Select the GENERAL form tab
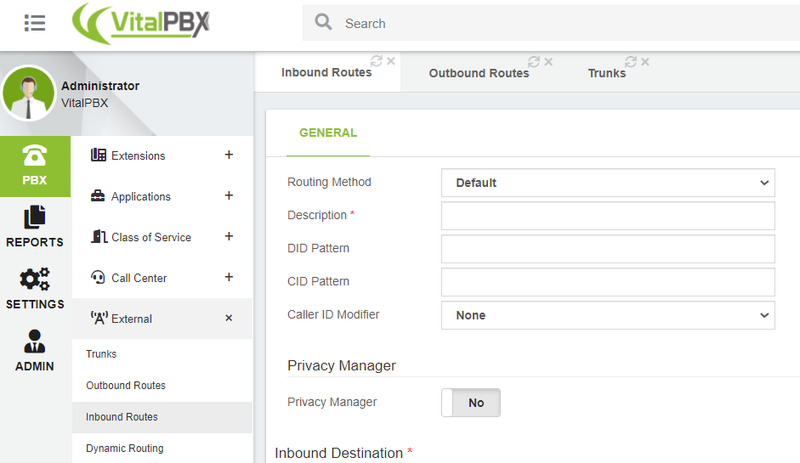The height and width of the screenshot is (463, 800). [x=328, y=133]
